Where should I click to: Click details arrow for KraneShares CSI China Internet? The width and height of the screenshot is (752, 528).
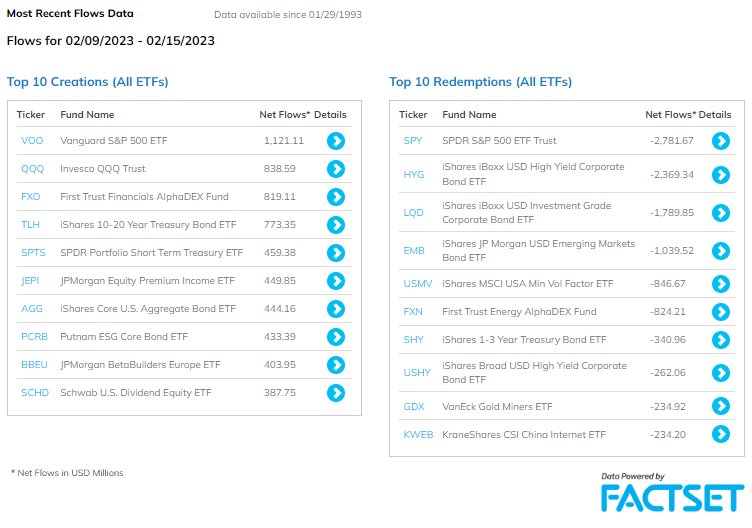[x=721, y=434]
